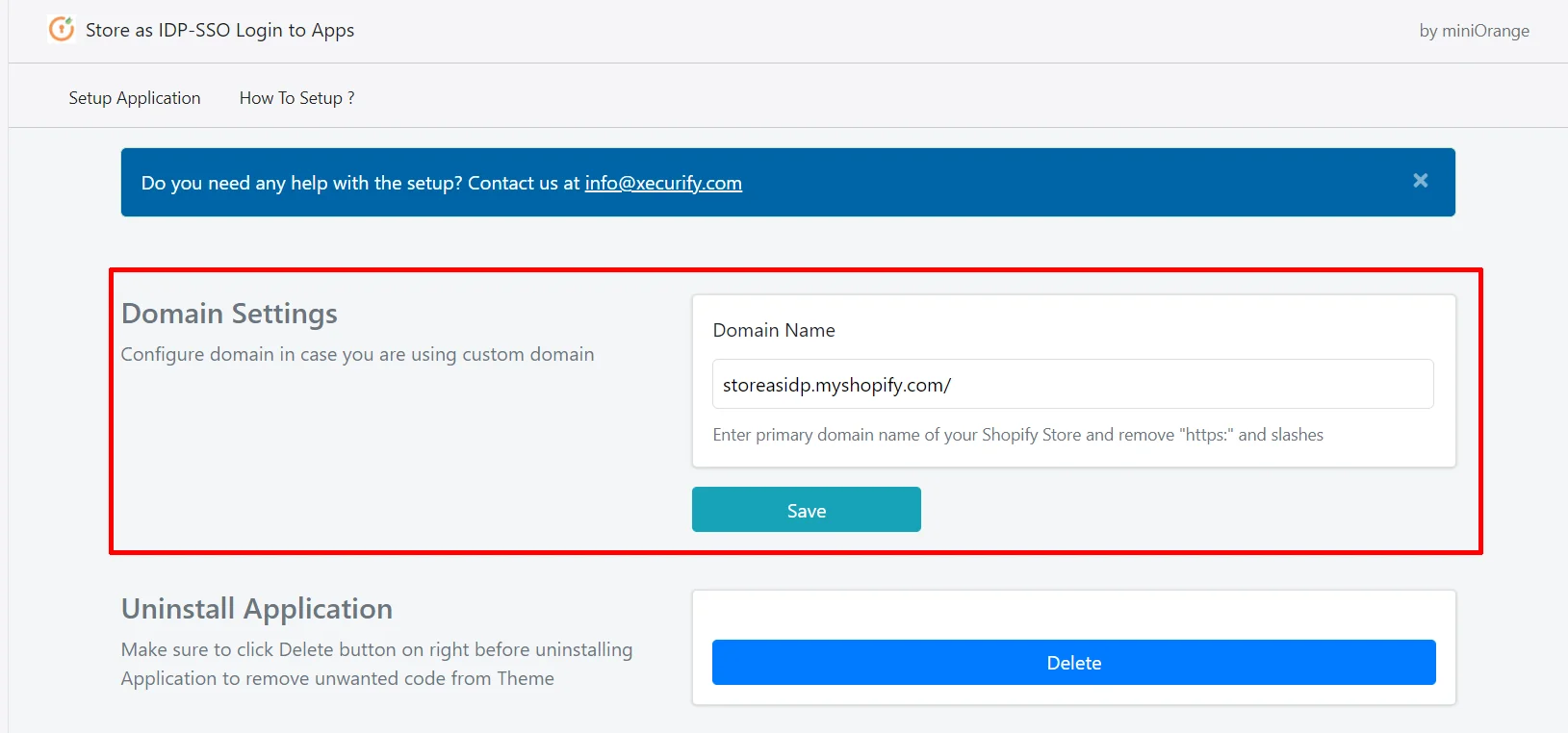Screen dimensions: 1568x733
Task: Click the blue Delete button
Action: tap(1073, 663)
